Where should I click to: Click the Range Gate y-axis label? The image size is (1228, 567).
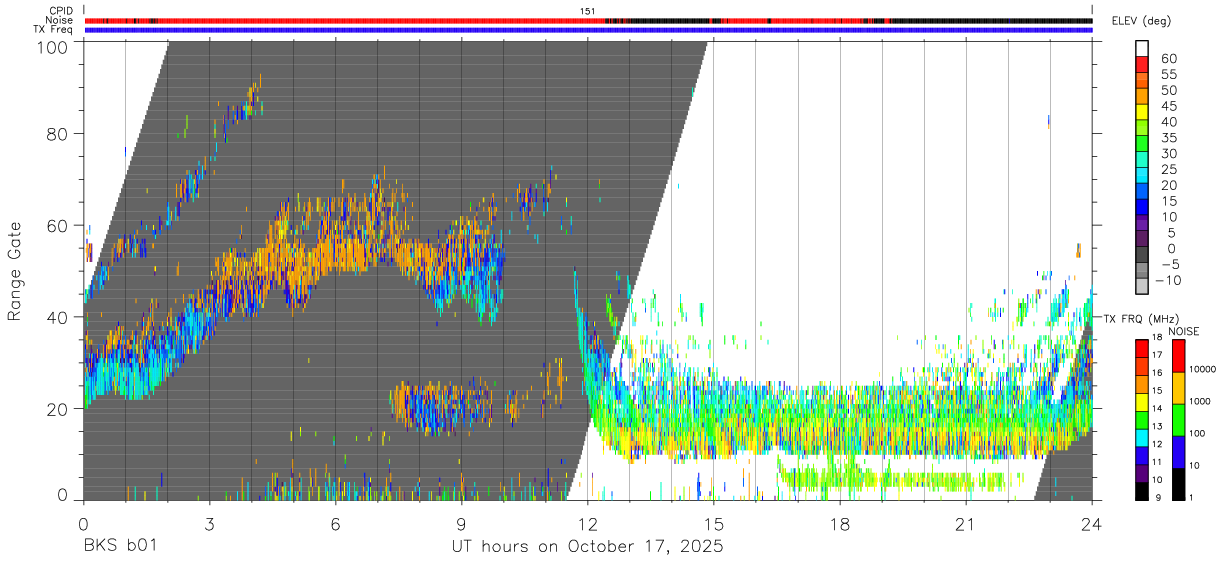coord(15,271)
